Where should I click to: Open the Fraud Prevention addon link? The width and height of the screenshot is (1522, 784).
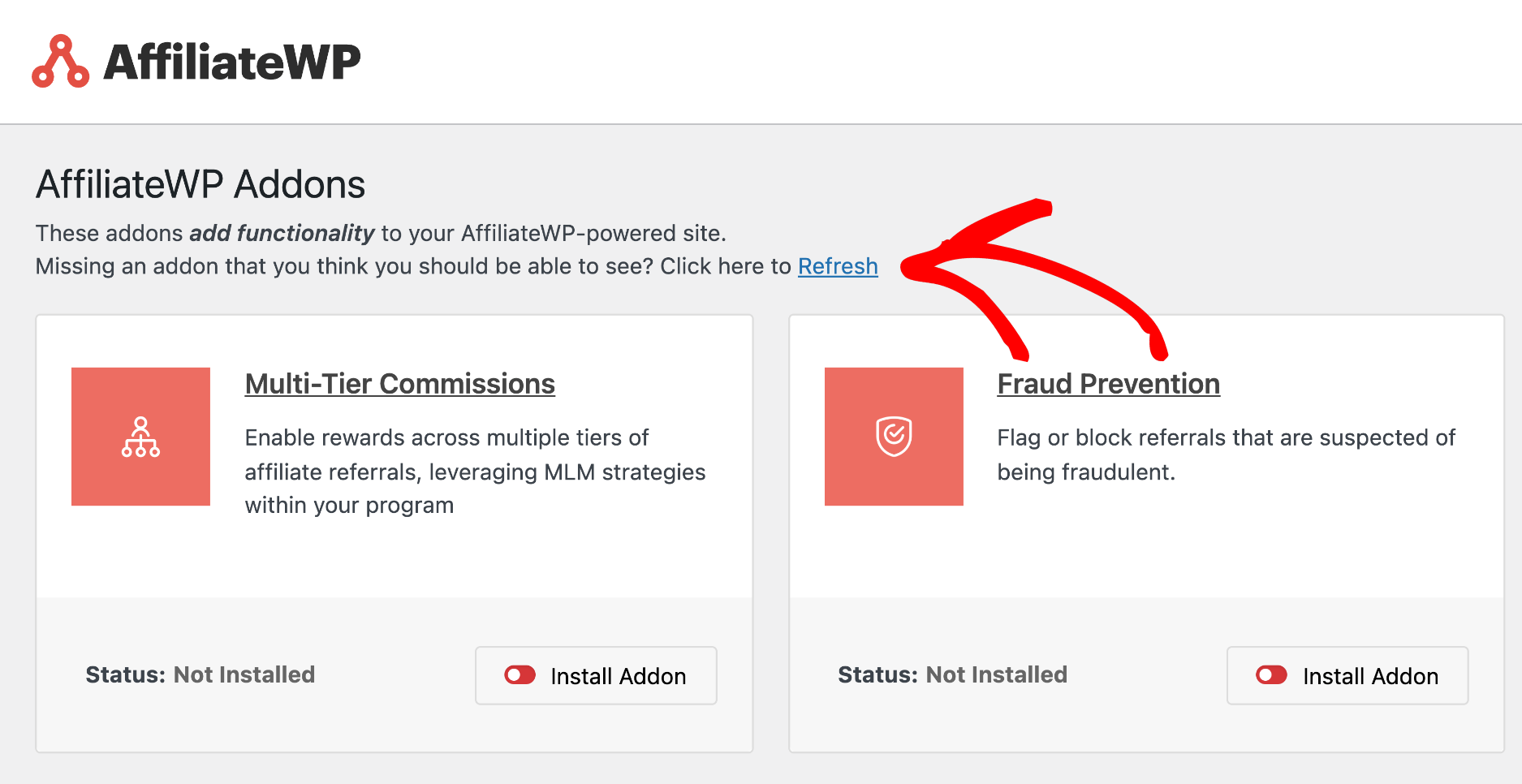pyautogui.click(x=1108, y=384)
